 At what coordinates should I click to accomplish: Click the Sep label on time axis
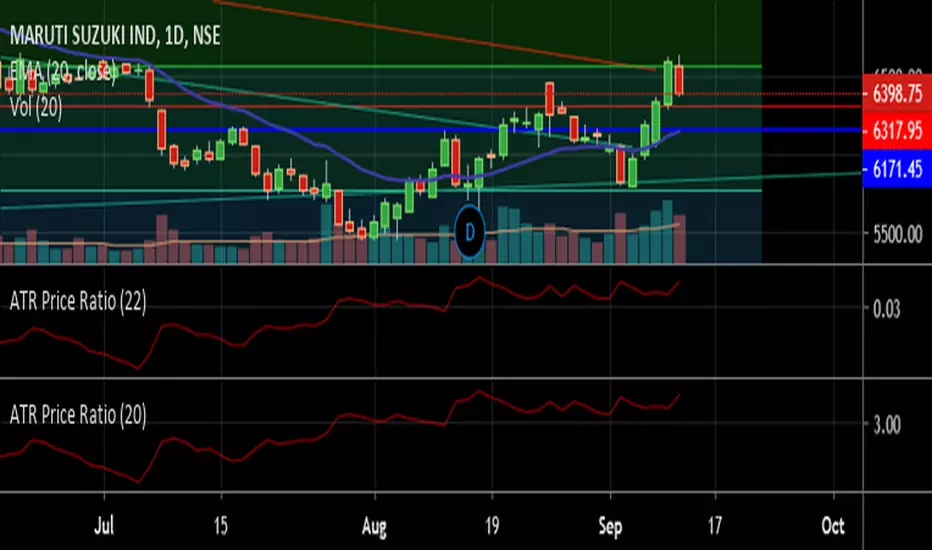click(x=610, y=526)
